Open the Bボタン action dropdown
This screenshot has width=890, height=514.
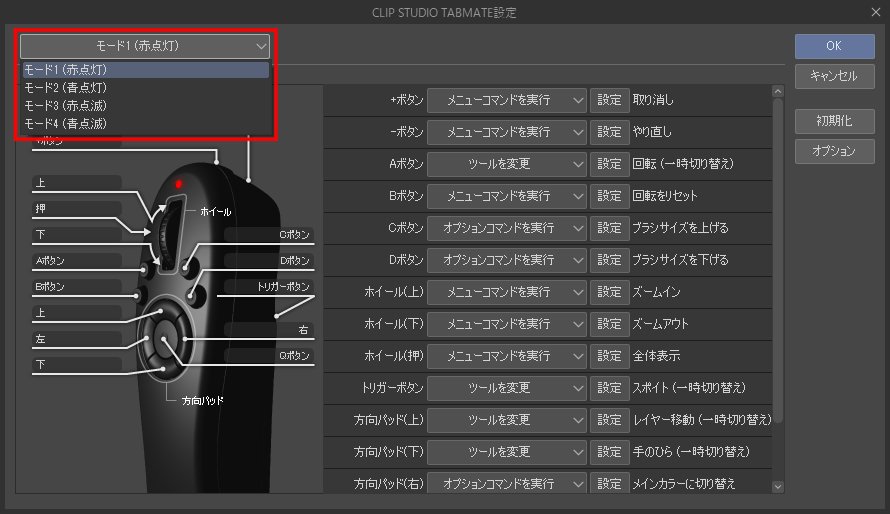[x=507, y=196]
